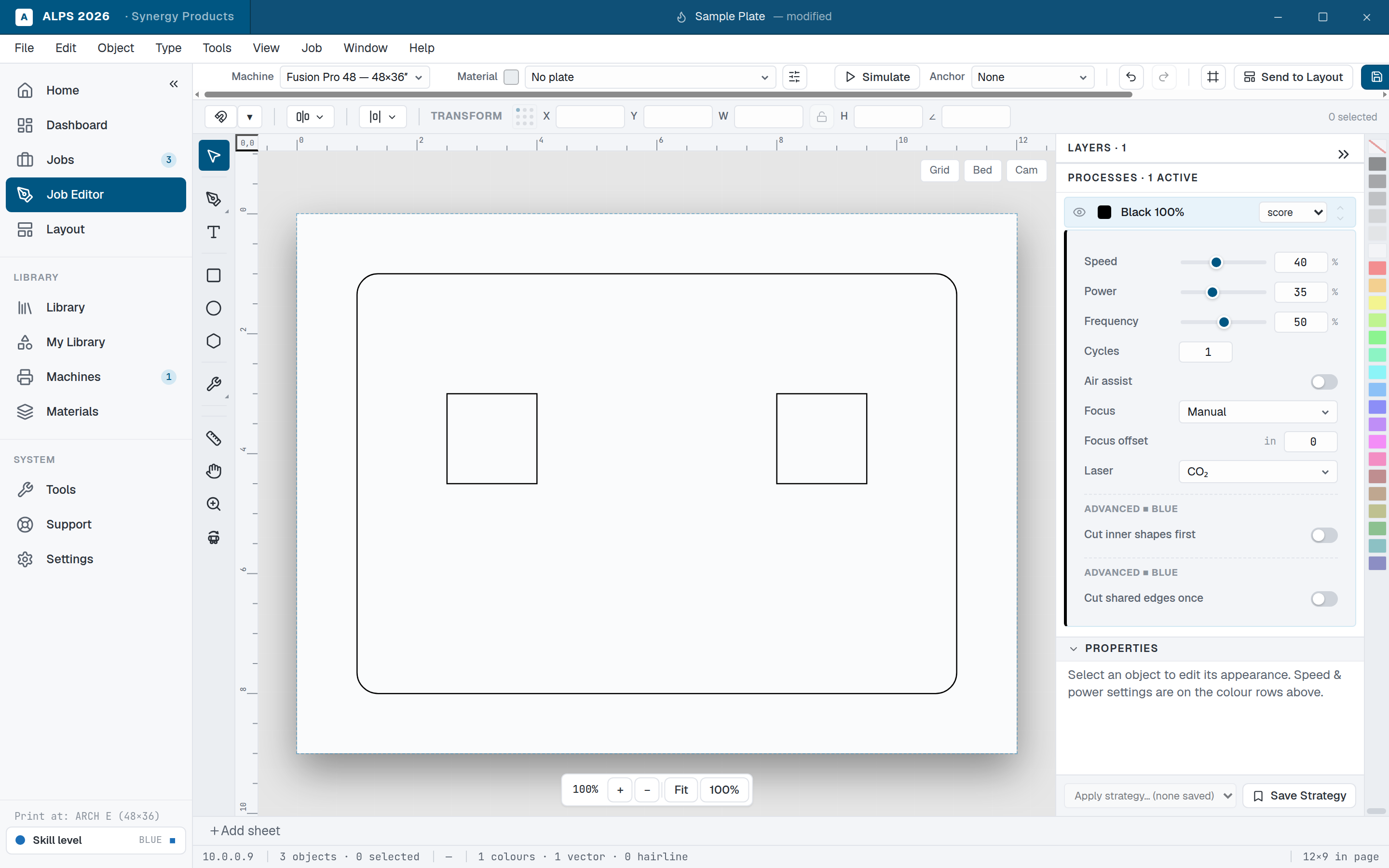
Task: Open the Job menu
Action: tap(312, 48)
